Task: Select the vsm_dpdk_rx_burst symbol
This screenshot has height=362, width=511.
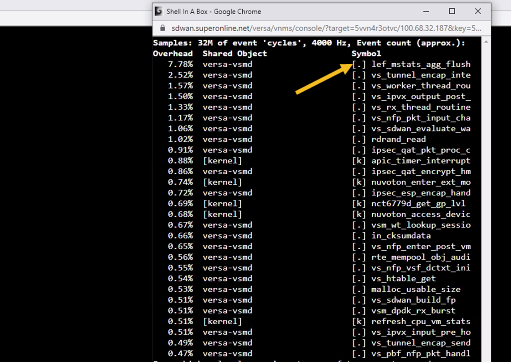Action: click(x=413, y=311)
